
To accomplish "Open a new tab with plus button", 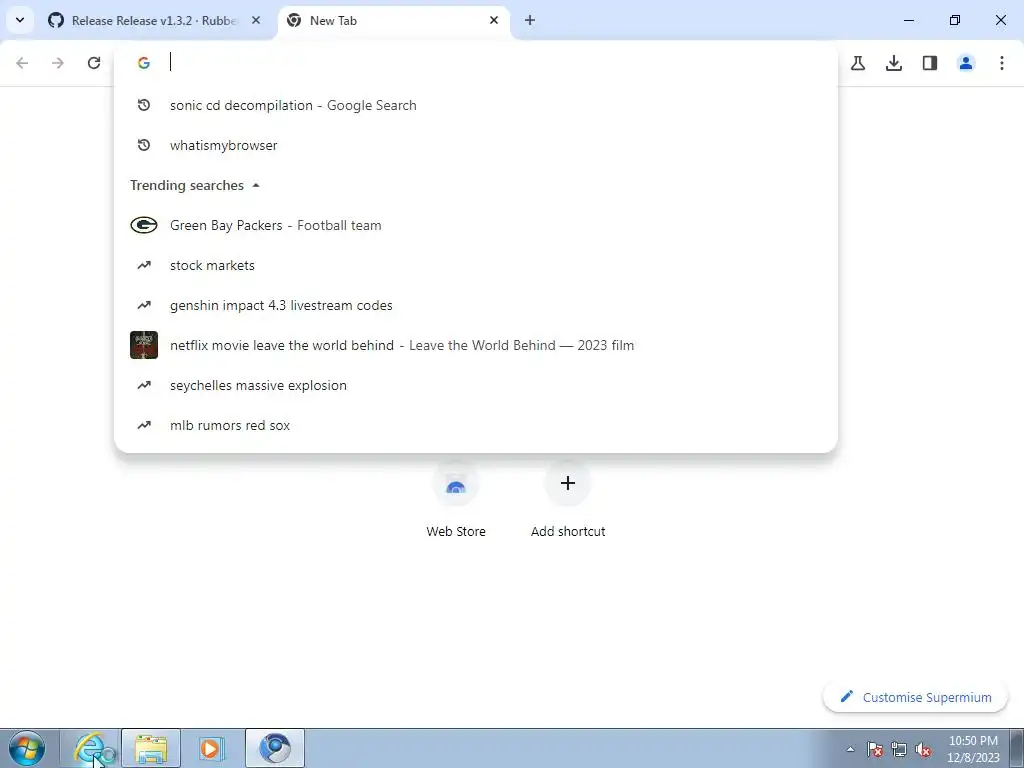I will point(530,20).
